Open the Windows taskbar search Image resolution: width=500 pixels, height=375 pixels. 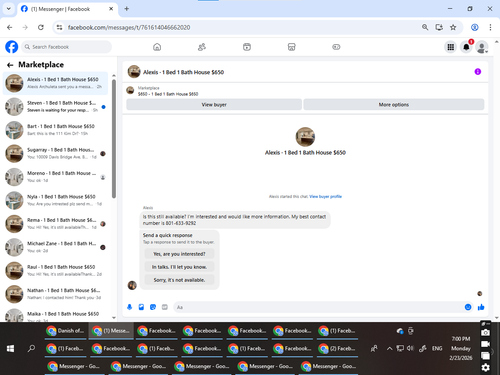pyautogui.click(x=31, y=349)
